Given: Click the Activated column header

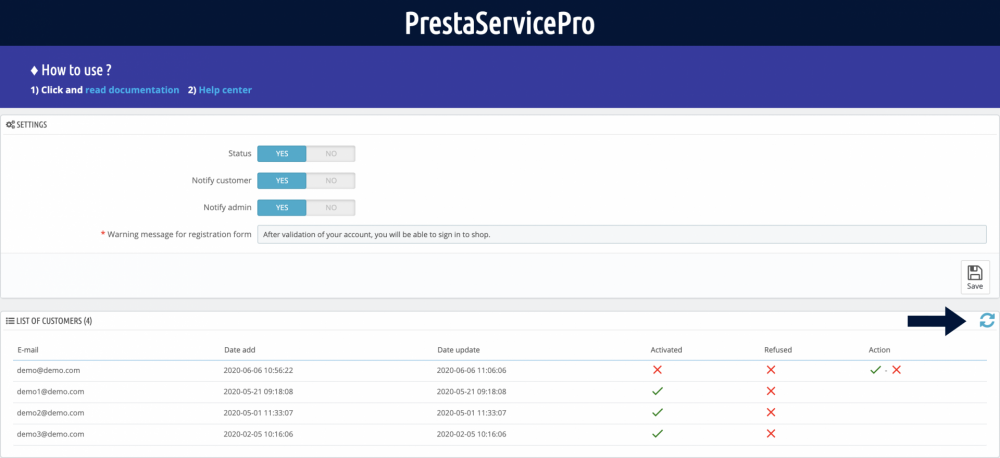Looking at the screenshot, I should click(x=666, y=350).
